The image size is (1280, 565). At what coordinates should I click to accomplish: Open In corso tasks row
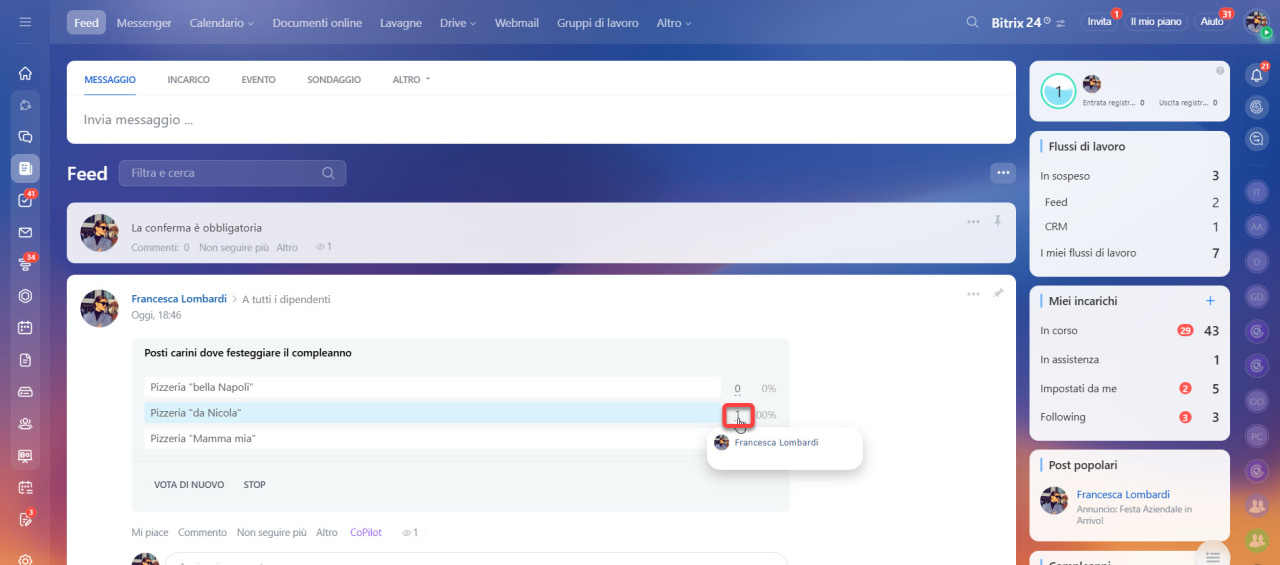1129,331
